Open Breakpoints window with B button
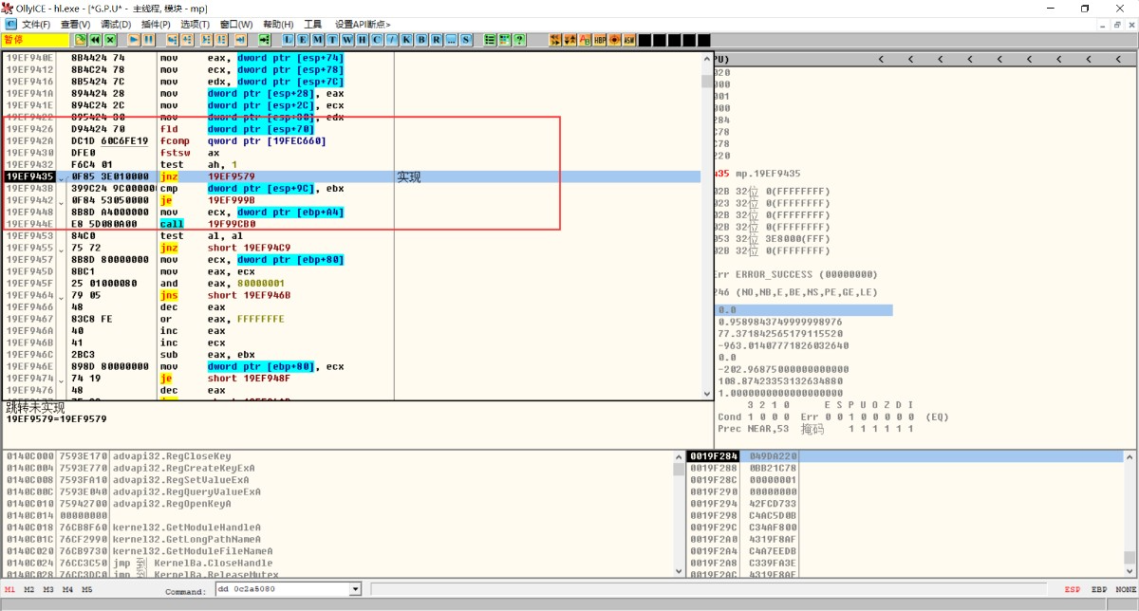1139x611 pixels. click(421, 40)
